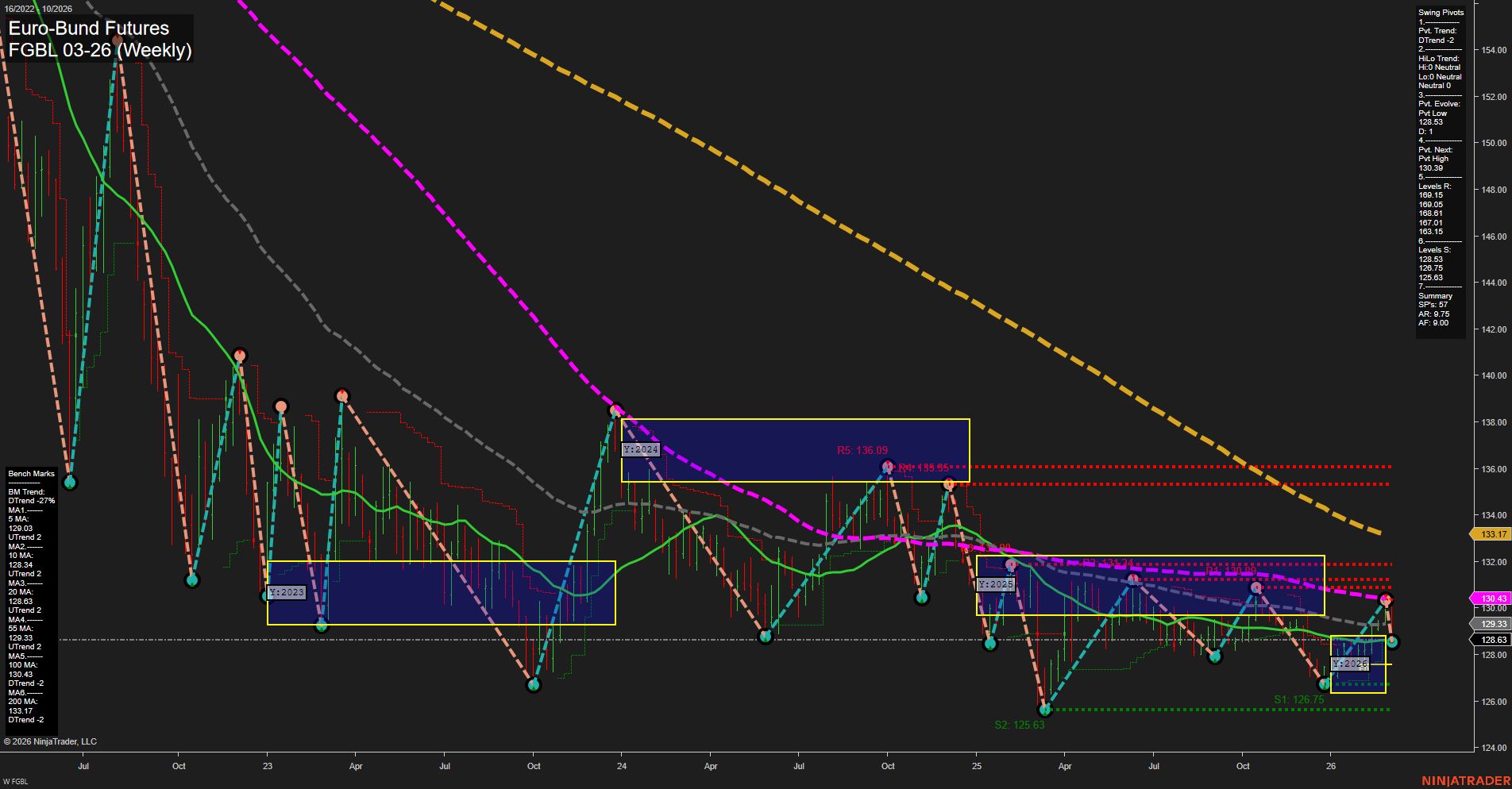This screenshot has width=1512, height=789.
Task: Select the Y:2025 range box label
Action: (x=997, y=583)
